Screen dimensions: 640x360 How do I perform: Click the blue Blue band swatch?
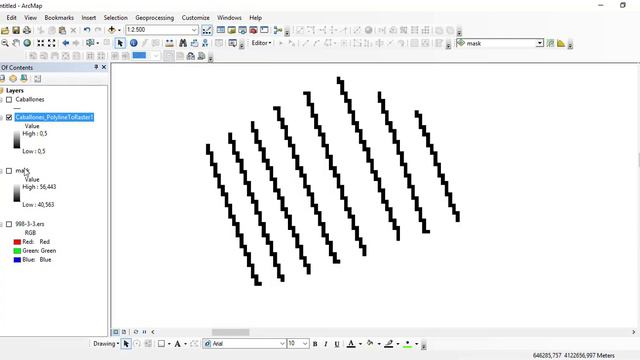(17, 260)
